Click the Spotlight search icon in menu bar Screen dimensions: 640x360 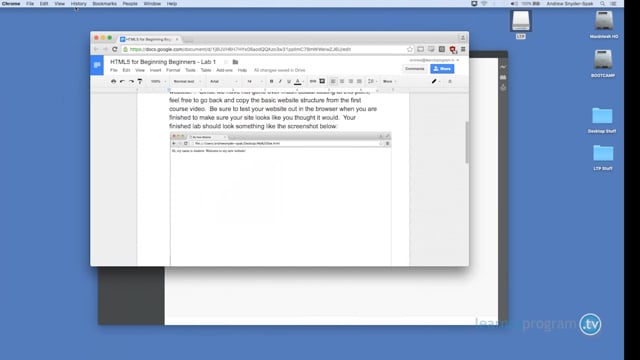pos(602,4)
